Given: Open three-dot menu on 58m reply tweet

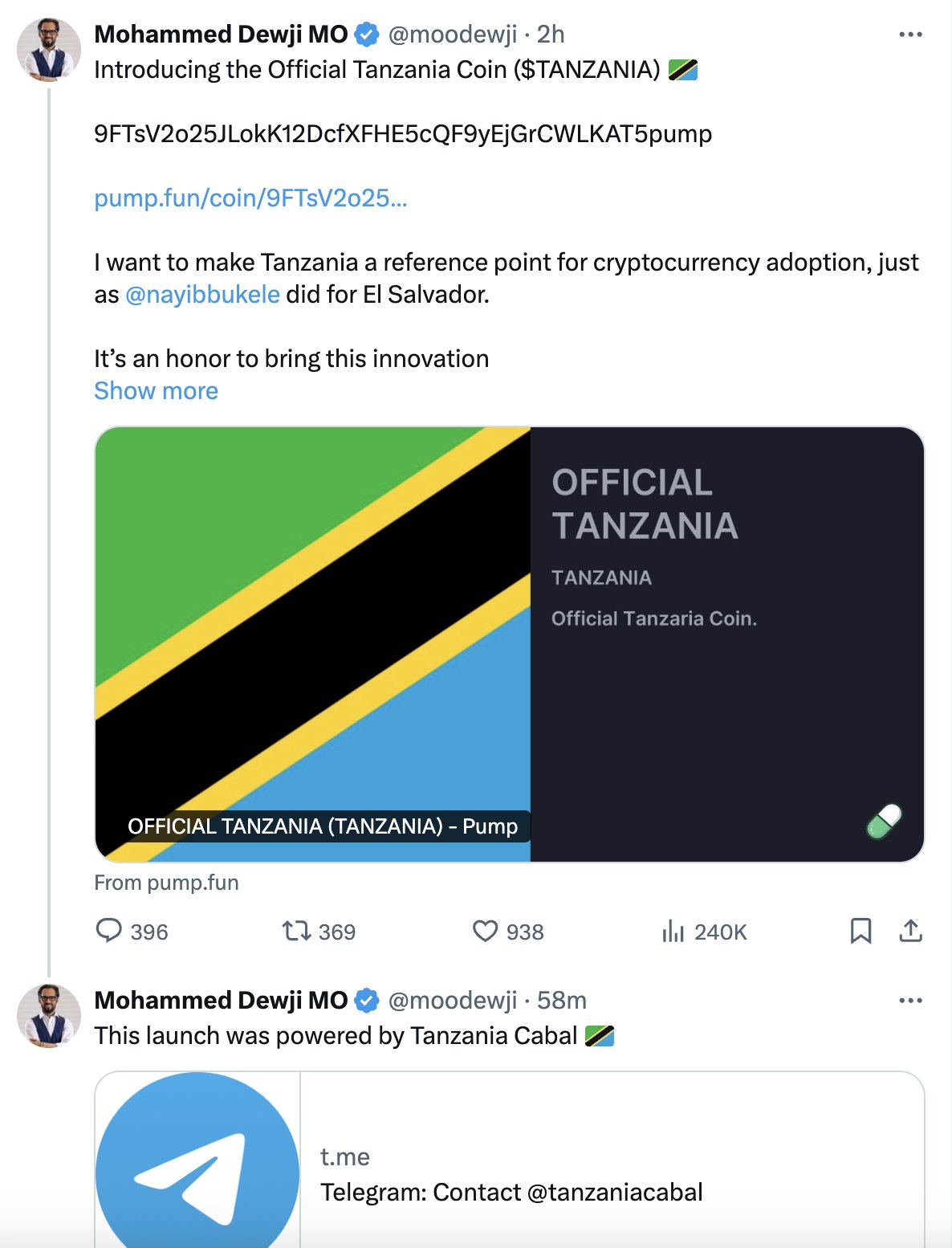Looking at the screenshot, I should pos(910,1001).
